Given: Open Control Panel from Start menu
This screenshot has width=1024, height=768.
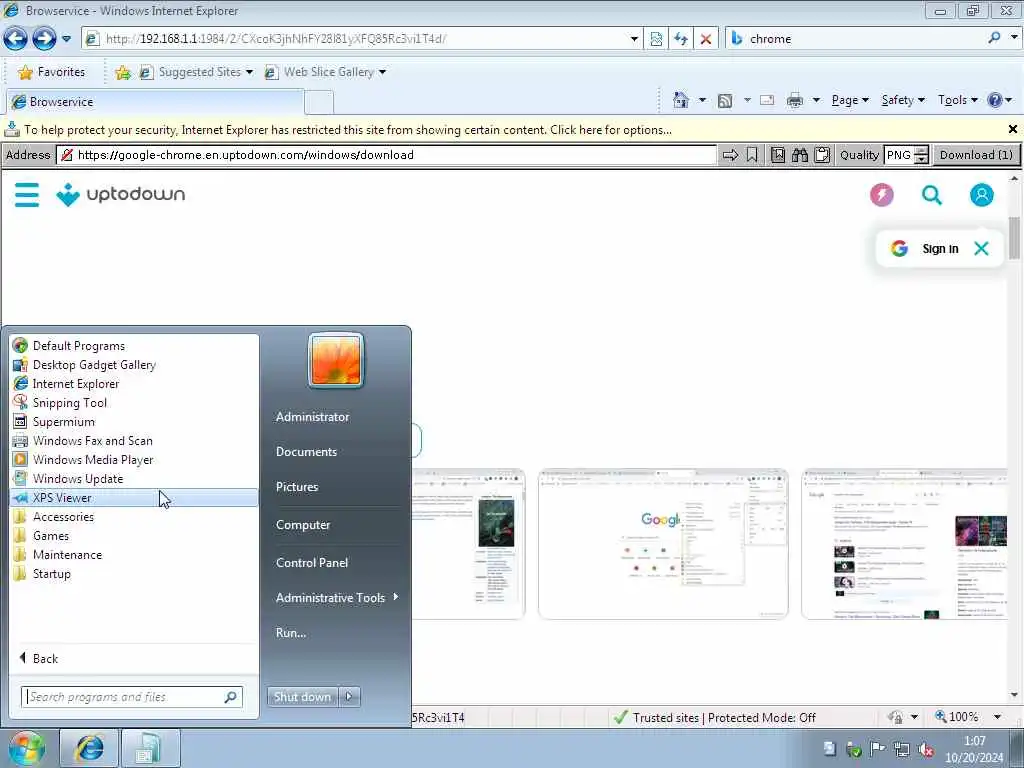Looking at the screenshot, I should click(x=312, y=562).
